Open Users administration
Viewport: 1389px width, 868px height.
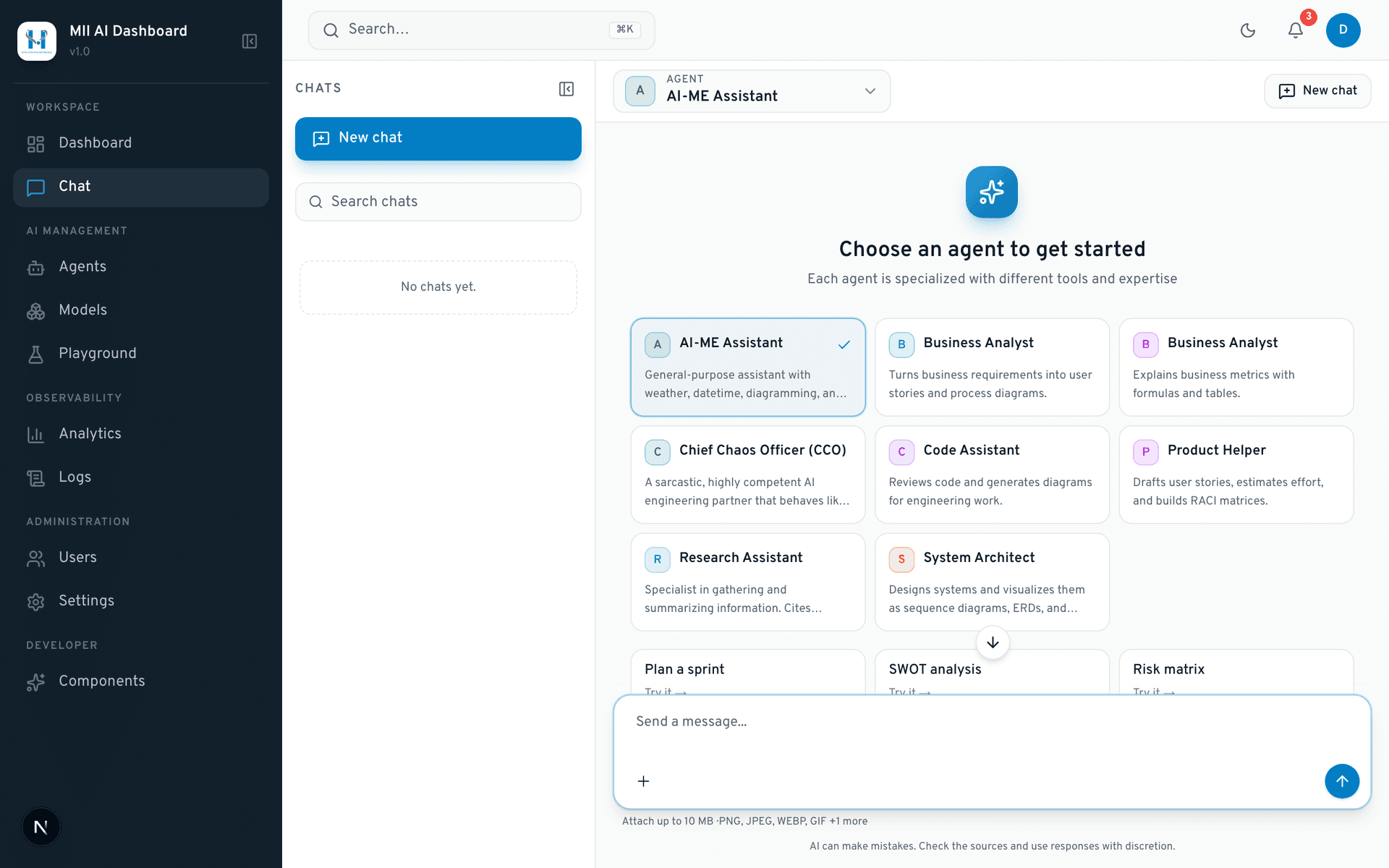pyautogui.click(x=141, y=558)
